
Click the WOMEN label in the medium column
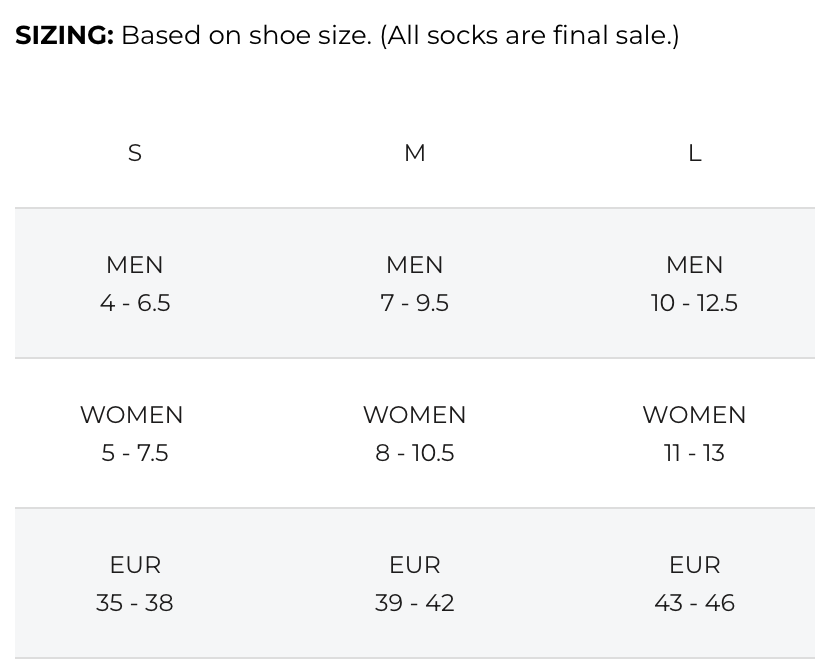(x=415, y=415)
